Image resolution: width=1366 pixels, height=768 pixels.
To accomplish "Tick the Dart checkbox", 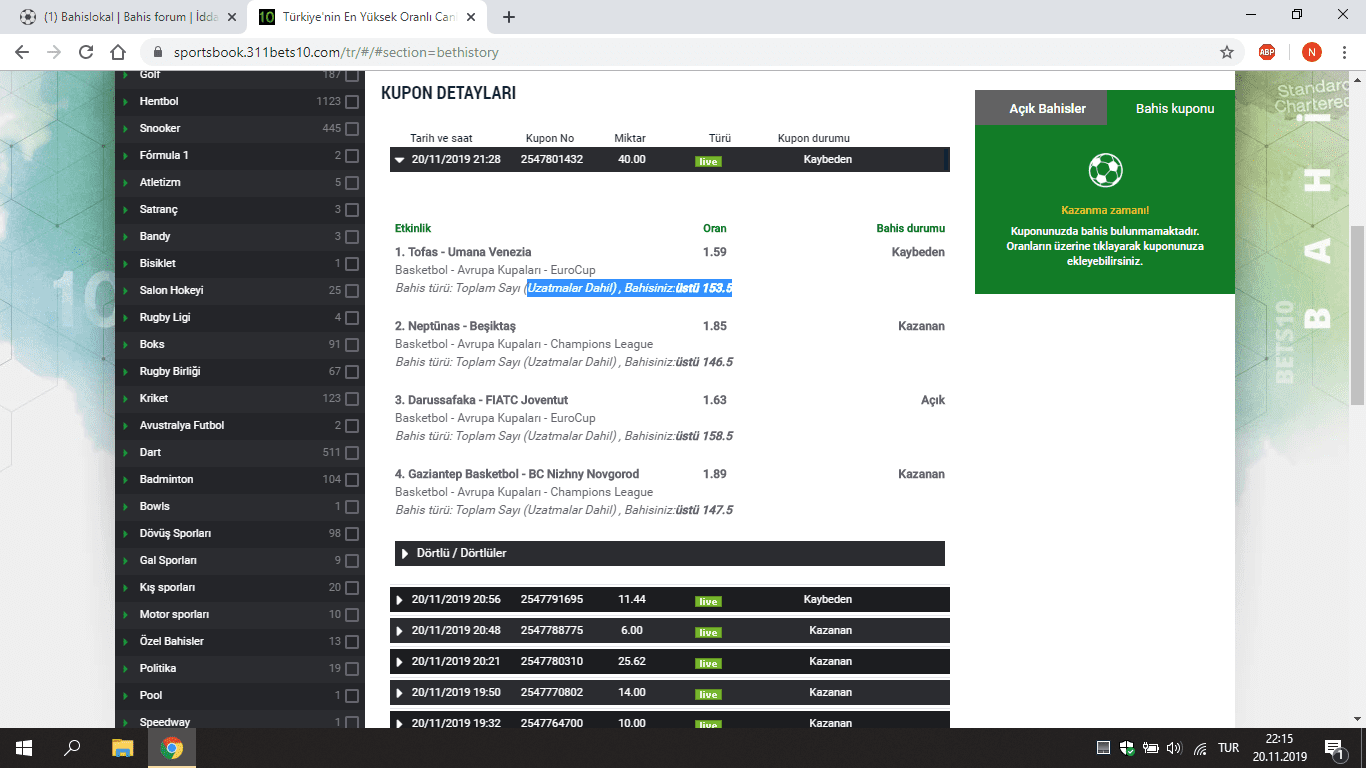I will [x=352, y=453].
